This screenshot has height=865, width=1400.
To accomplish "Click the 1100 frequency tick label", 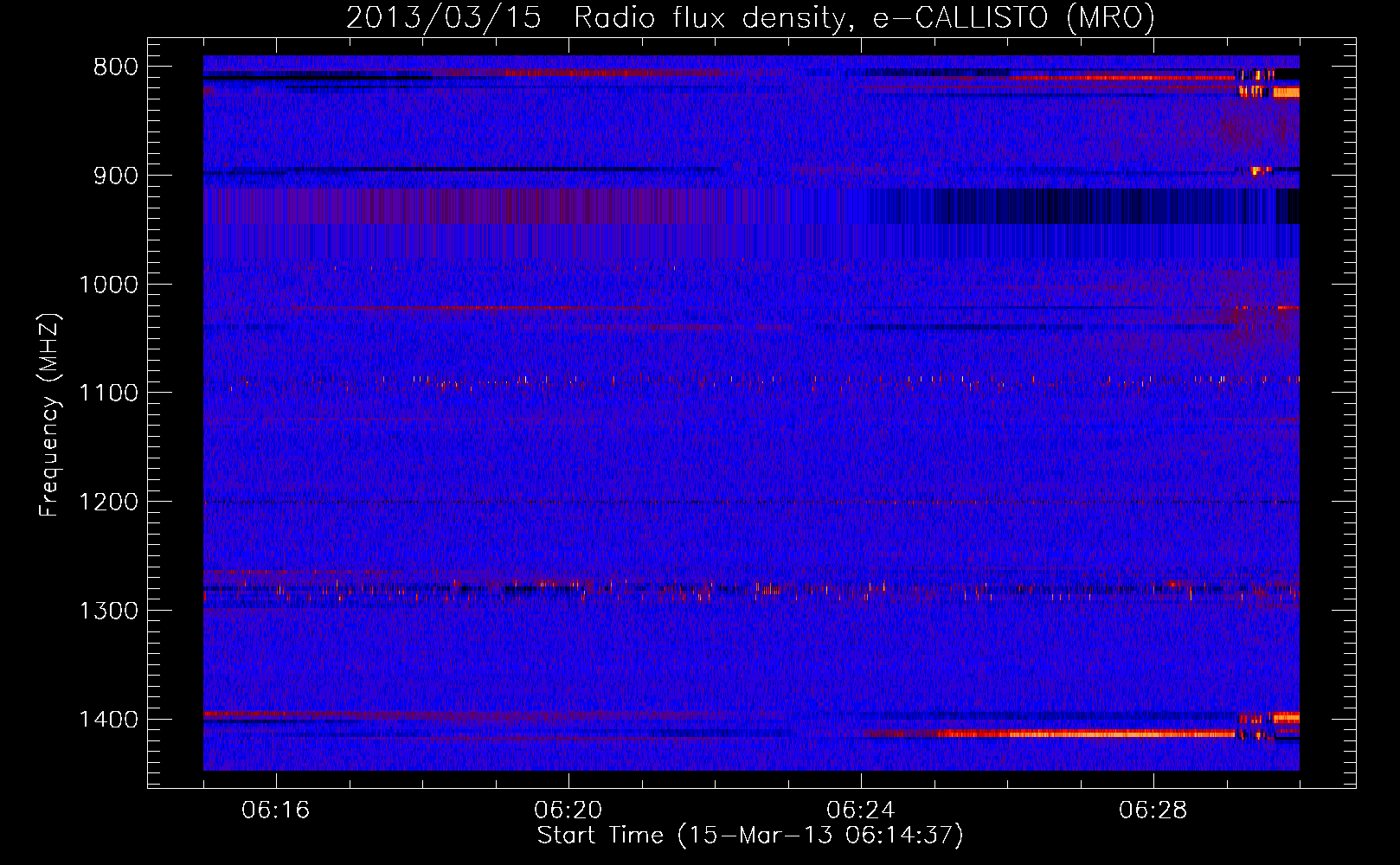I will tap(108, 394).
